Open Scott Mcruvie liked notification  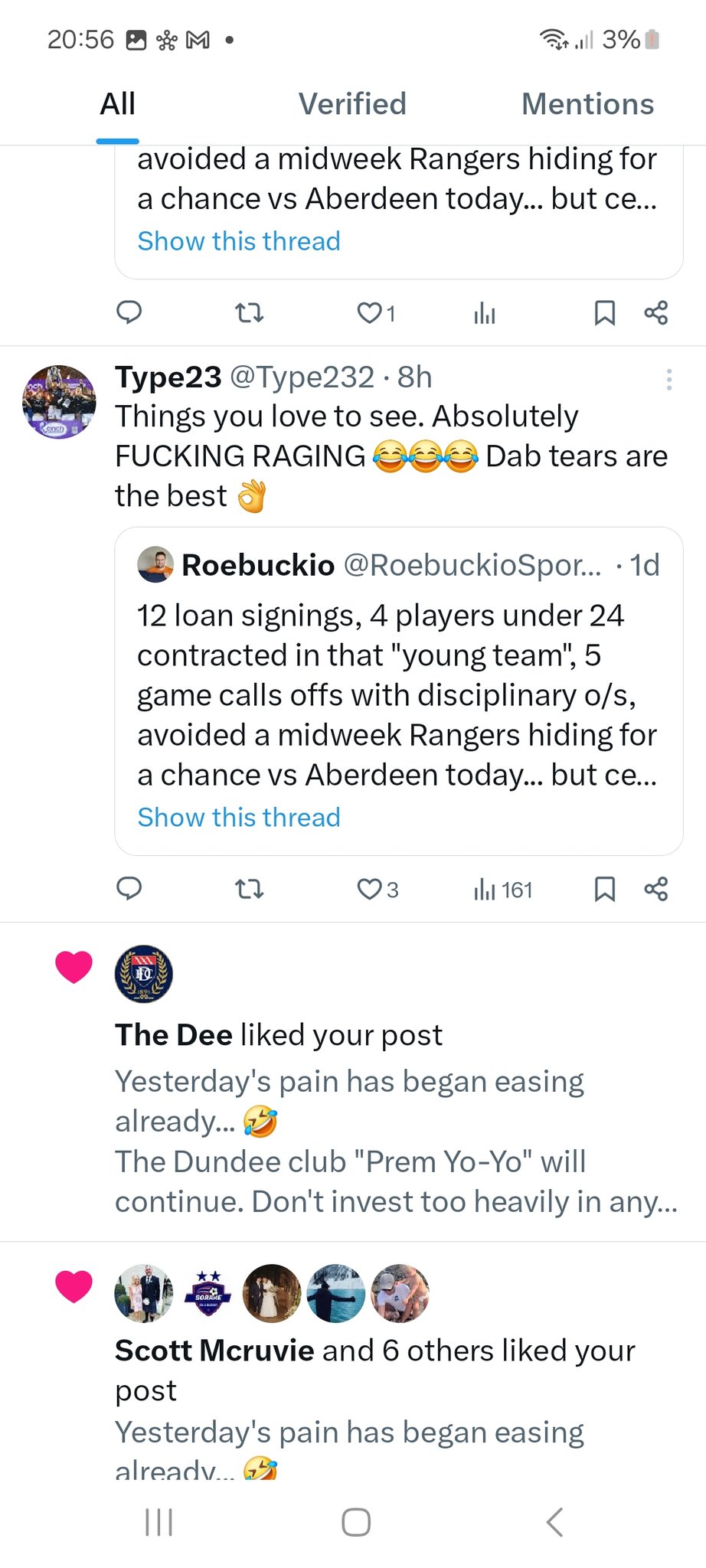click(375, 1370)
